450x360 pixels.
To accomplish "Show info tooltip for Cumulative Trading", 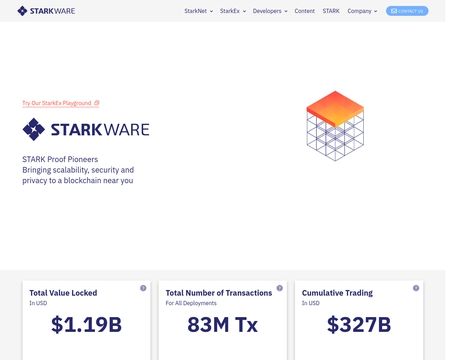I will pos(416,288).
